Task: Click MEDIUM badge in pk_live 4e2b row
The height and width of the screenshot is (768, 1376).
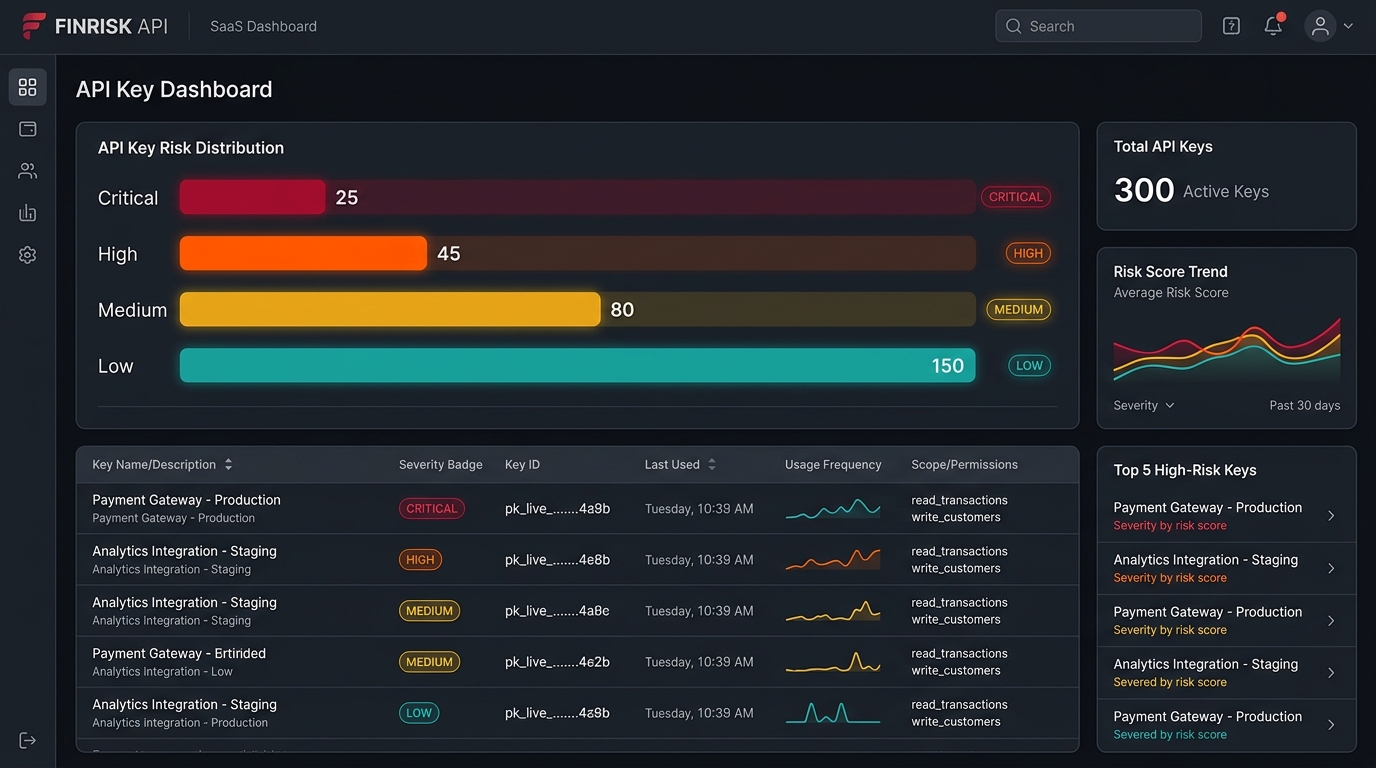Action: click(429, 661)
